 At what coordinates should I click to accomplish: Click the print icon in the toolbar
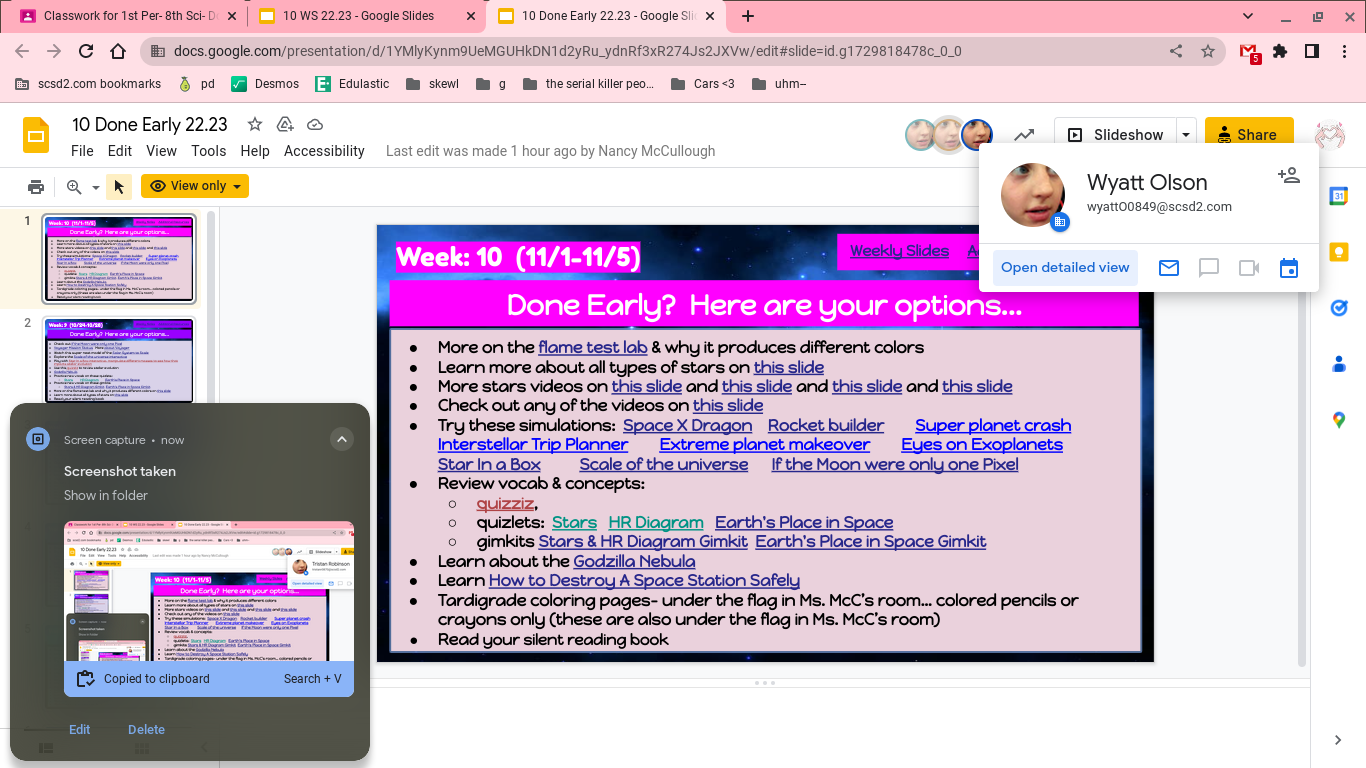pyautogui.click(x=36, y=186)
